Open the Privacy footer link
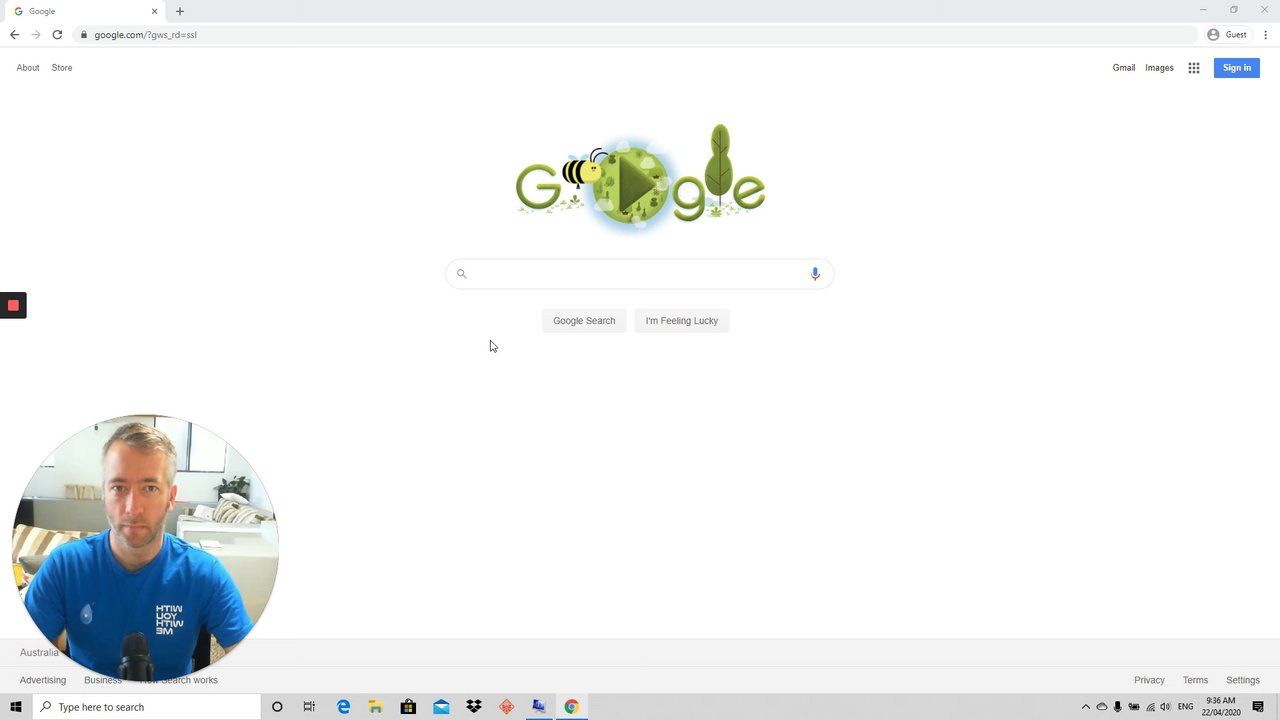 coord(1149,680)
